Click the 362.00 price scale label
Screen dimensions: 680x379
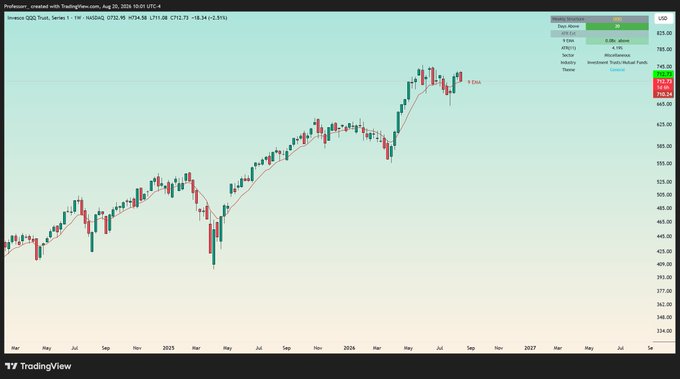pyautogui.click(x=664, y=304)
